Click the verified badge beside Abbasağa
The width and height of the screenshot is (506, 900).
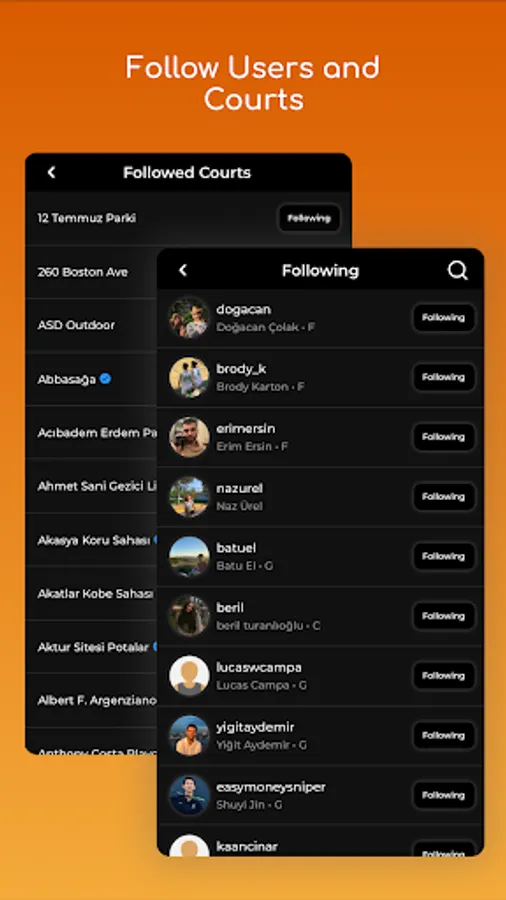(x=105, y=379)
